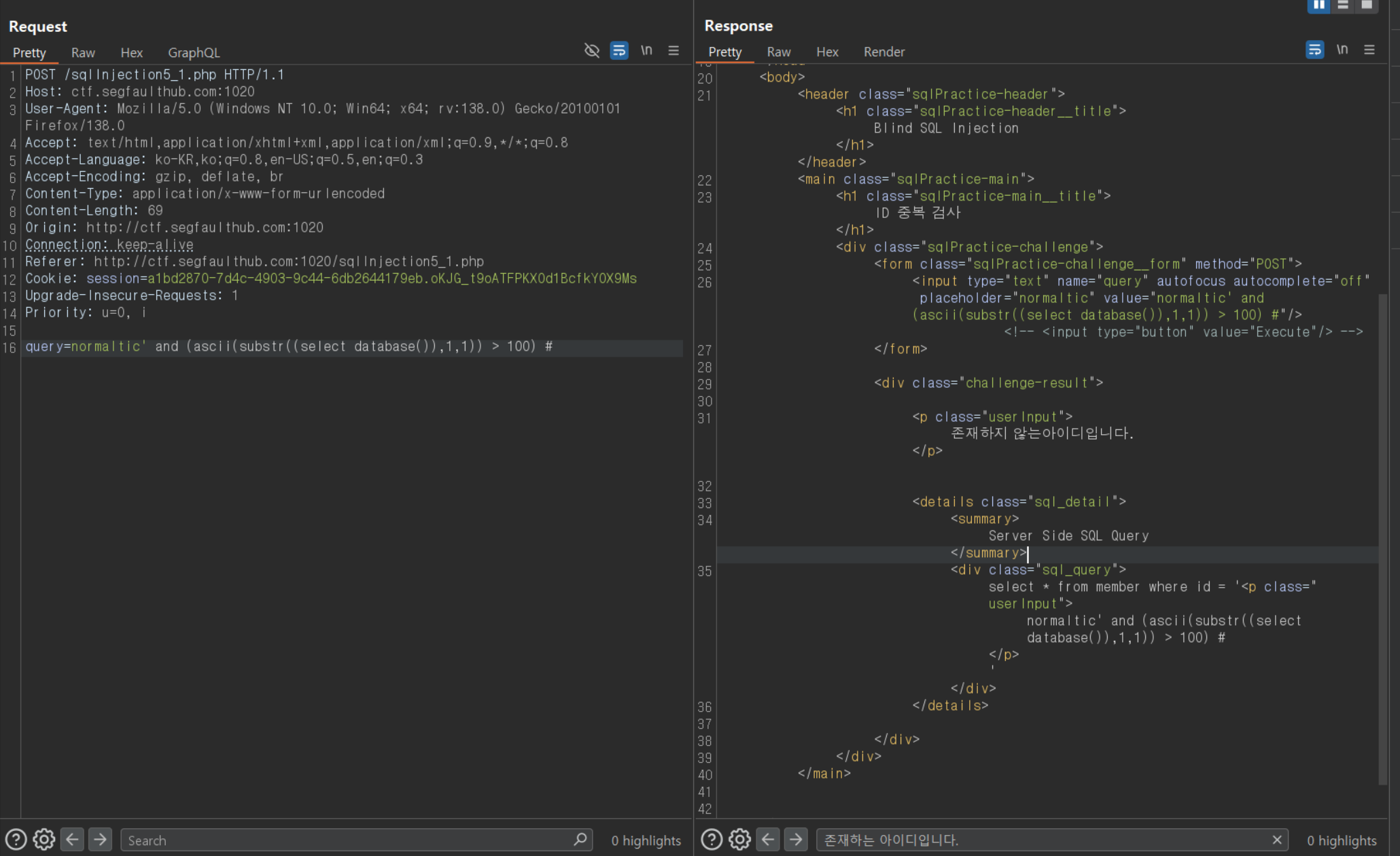Select Request Pretty tab
This screenshot has height=856, width=1400.
coord(29,52)
